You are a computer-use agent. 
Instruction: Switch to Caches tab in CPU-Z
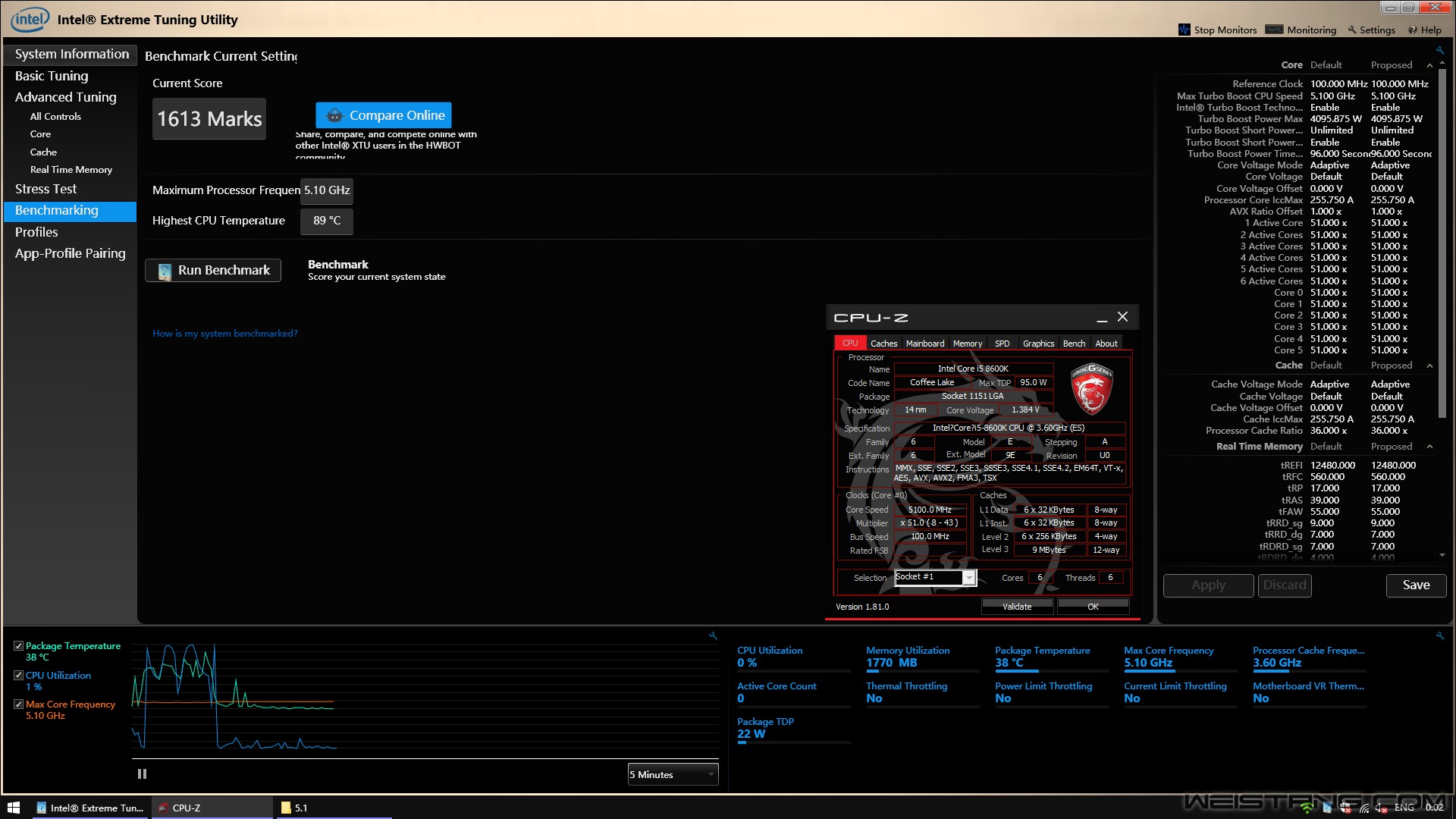coord(883,344)
